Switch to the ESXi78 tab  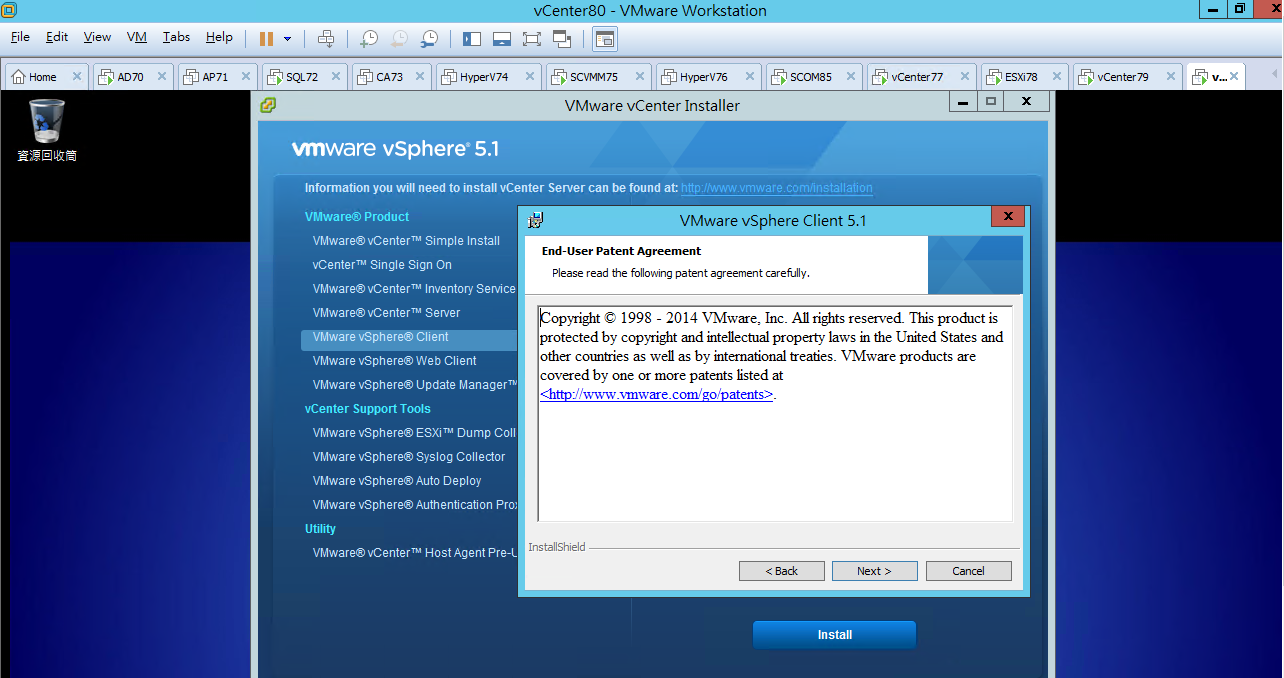(1025, 76)
